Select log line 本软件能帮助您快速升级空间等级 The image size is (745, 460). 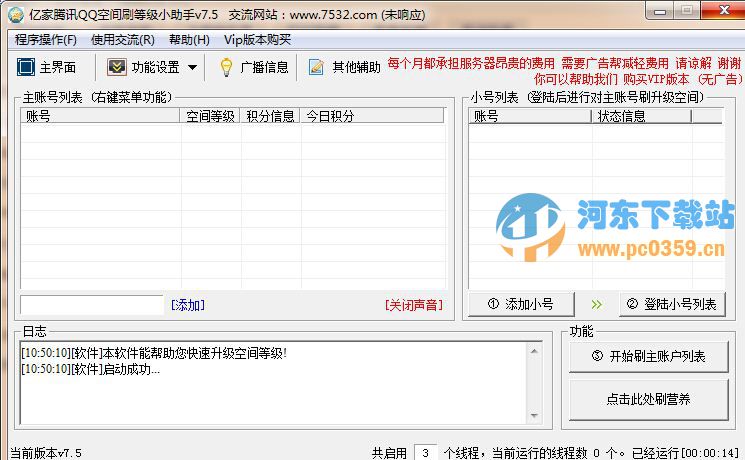click(x=154, y=353)
